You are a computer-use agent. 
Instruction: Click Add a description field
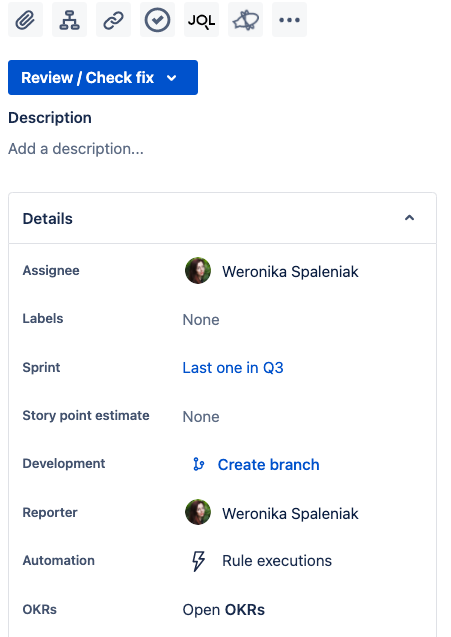76,149
